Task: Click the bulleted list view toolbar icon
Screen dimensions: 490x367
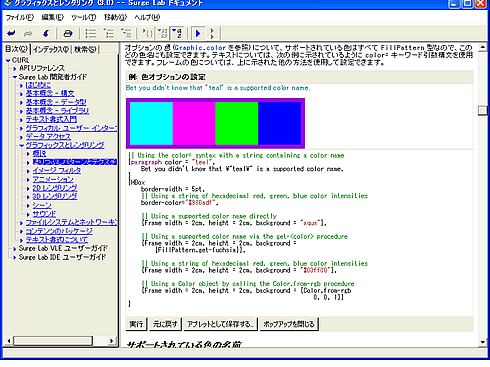Action: coord(91,33)
